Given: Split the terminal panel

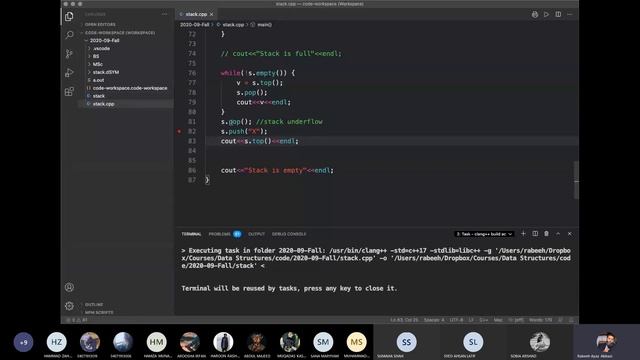Looking at the screenshot, I should point(535,234).
